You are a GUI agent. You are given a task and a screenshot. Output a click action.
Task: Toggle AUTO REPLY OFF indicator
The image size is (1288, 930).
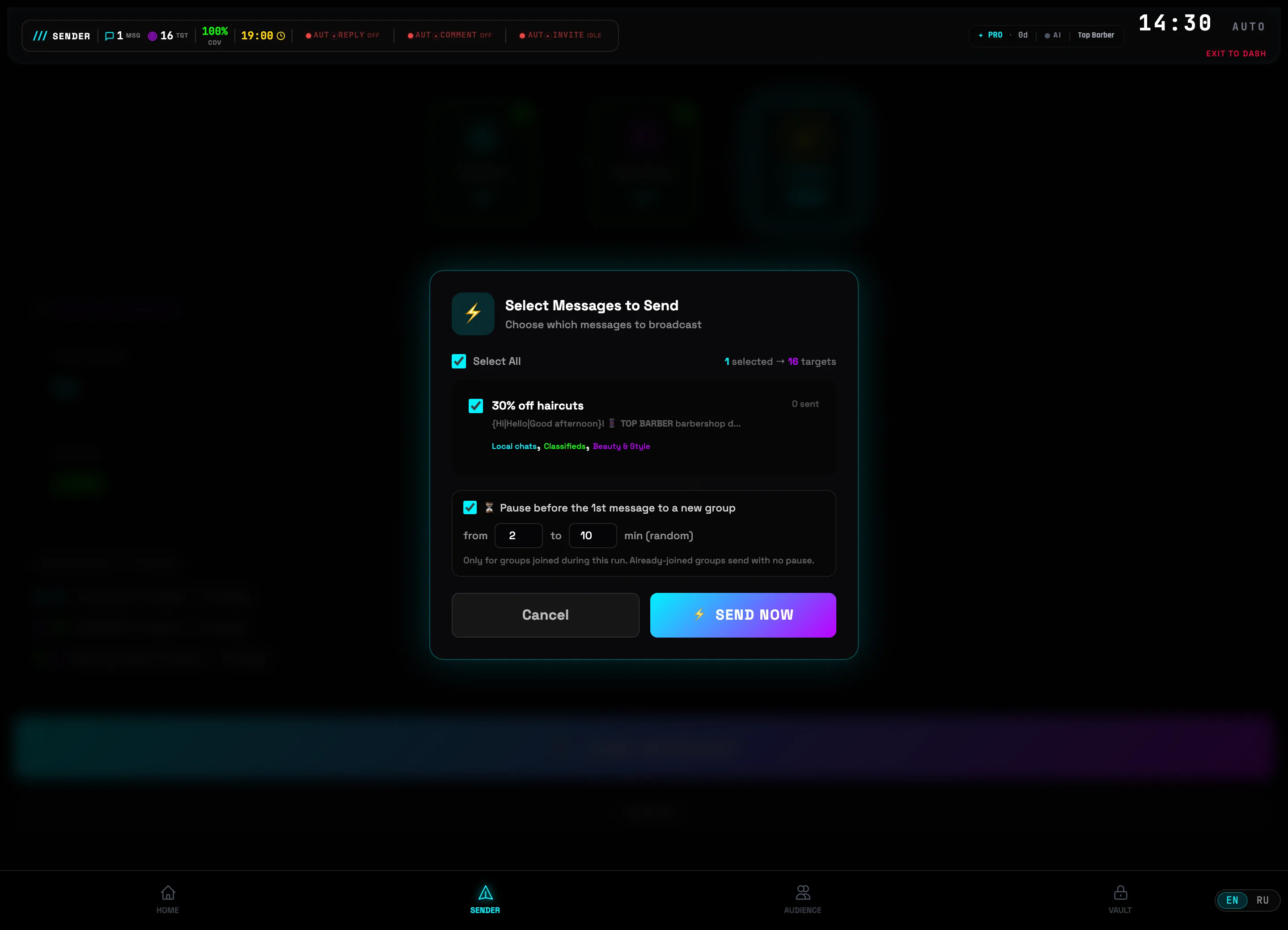(343, 35)
